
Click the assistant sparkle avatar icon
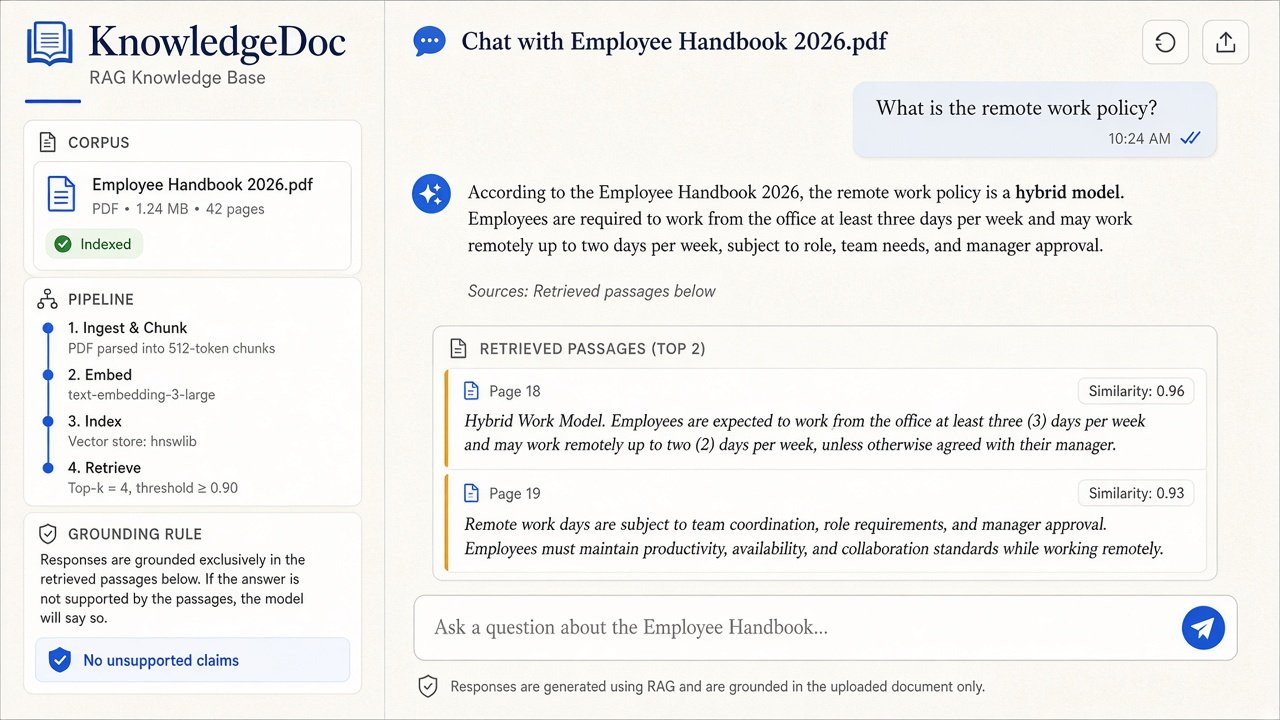[x=431, y=194]
